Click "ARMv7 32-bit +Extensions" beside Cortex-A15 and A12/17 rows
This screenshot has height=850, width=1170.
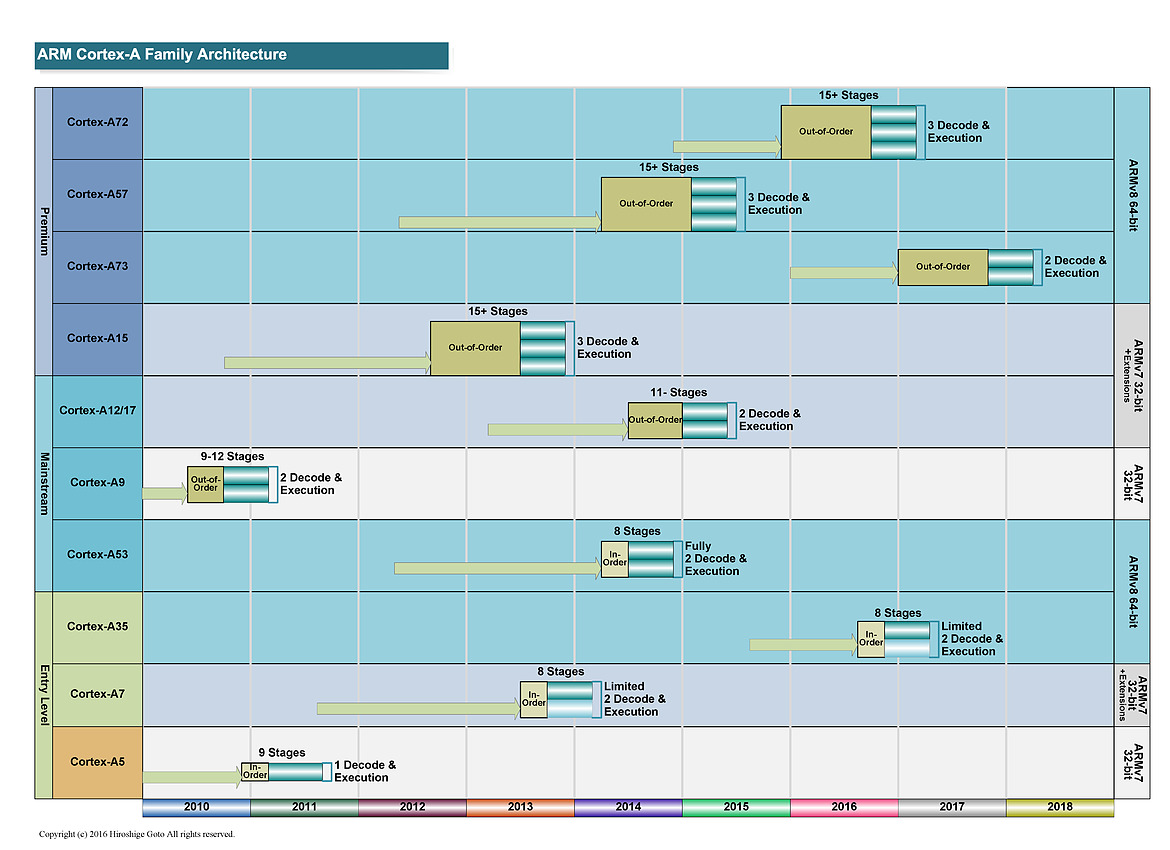pyautogui.click(x=1132, y=375)
